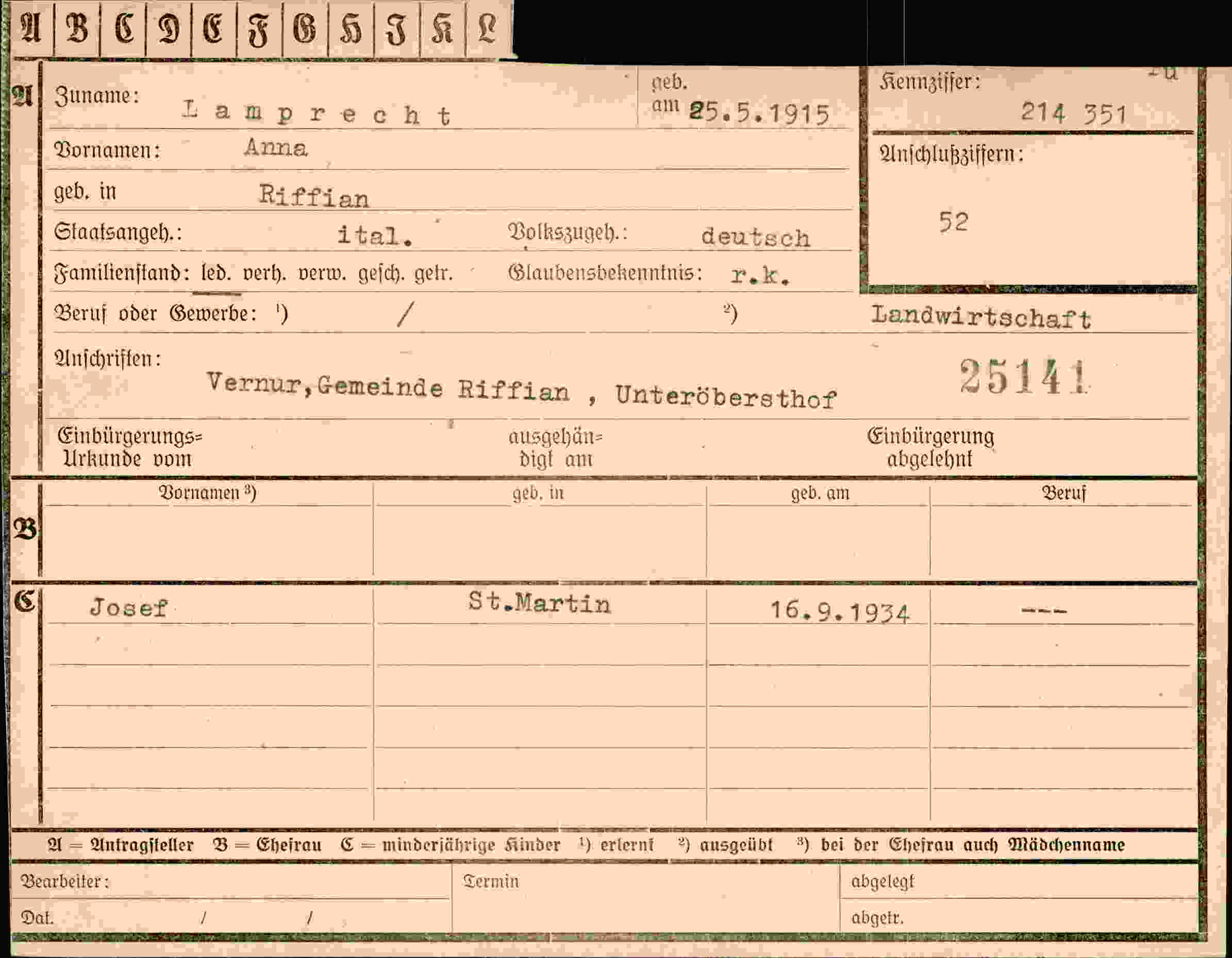This screenshot has height=958, width=1232.
Task: Click the abgetr. field label
Action: [878, 918]
